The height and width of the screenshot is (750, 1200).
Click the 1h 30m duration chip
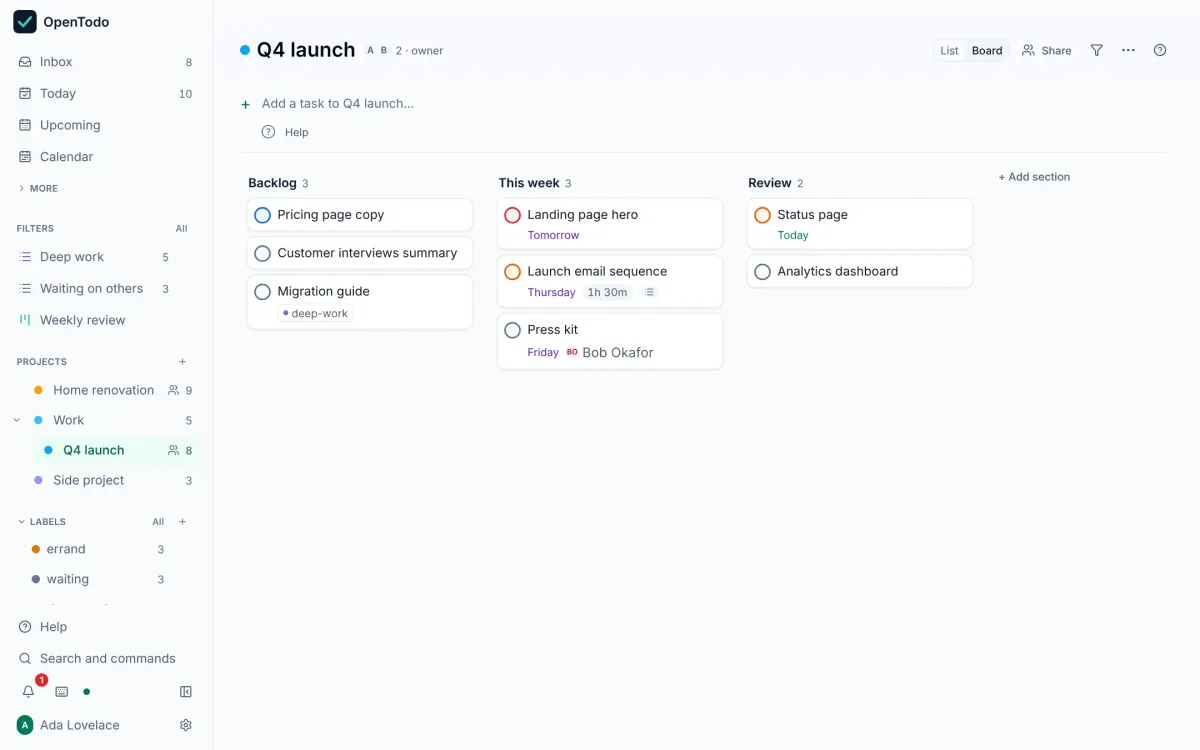coord(608,292)
